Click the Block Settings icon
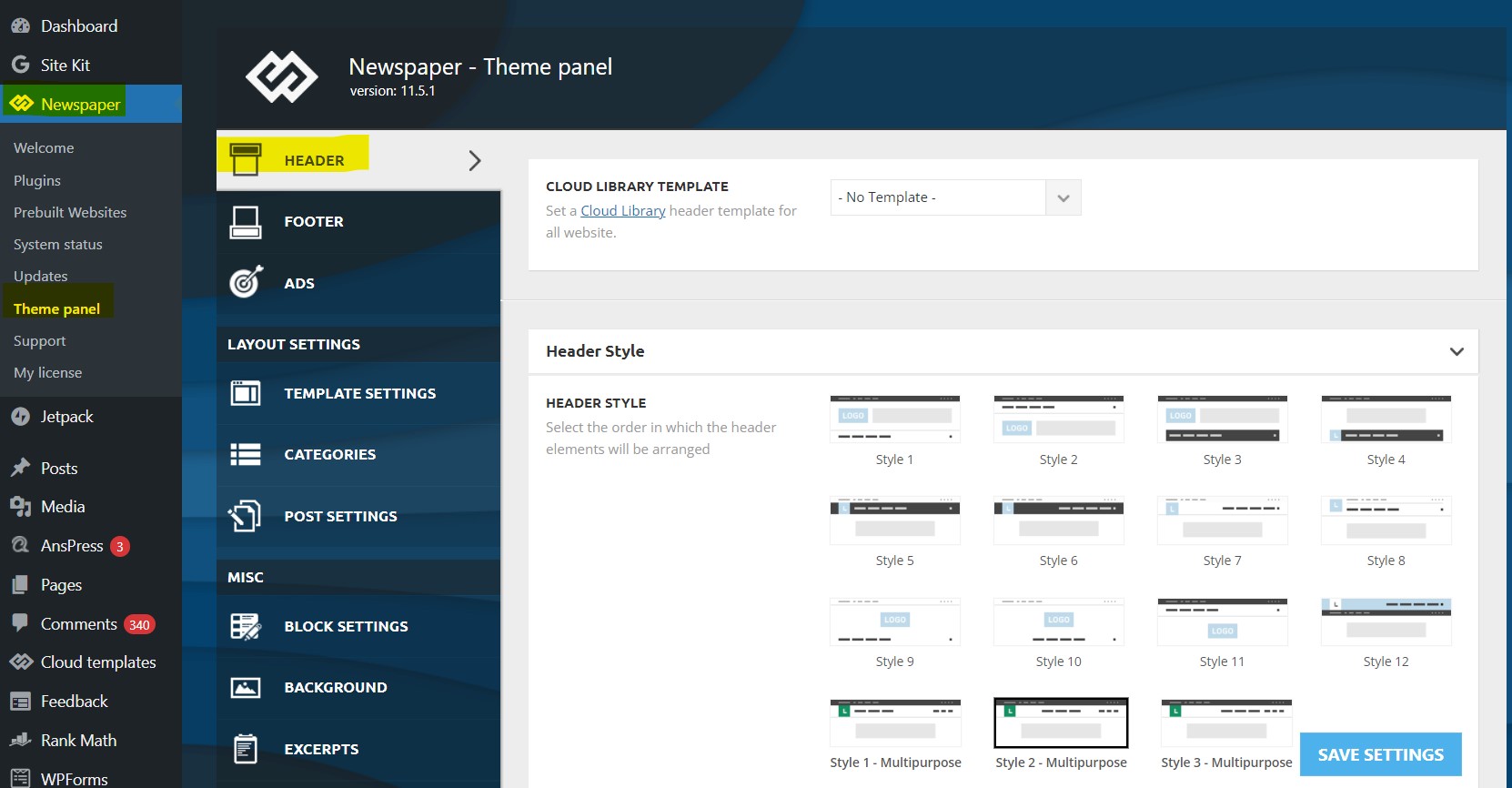1512x788 pixels. [x=246, y=626]
